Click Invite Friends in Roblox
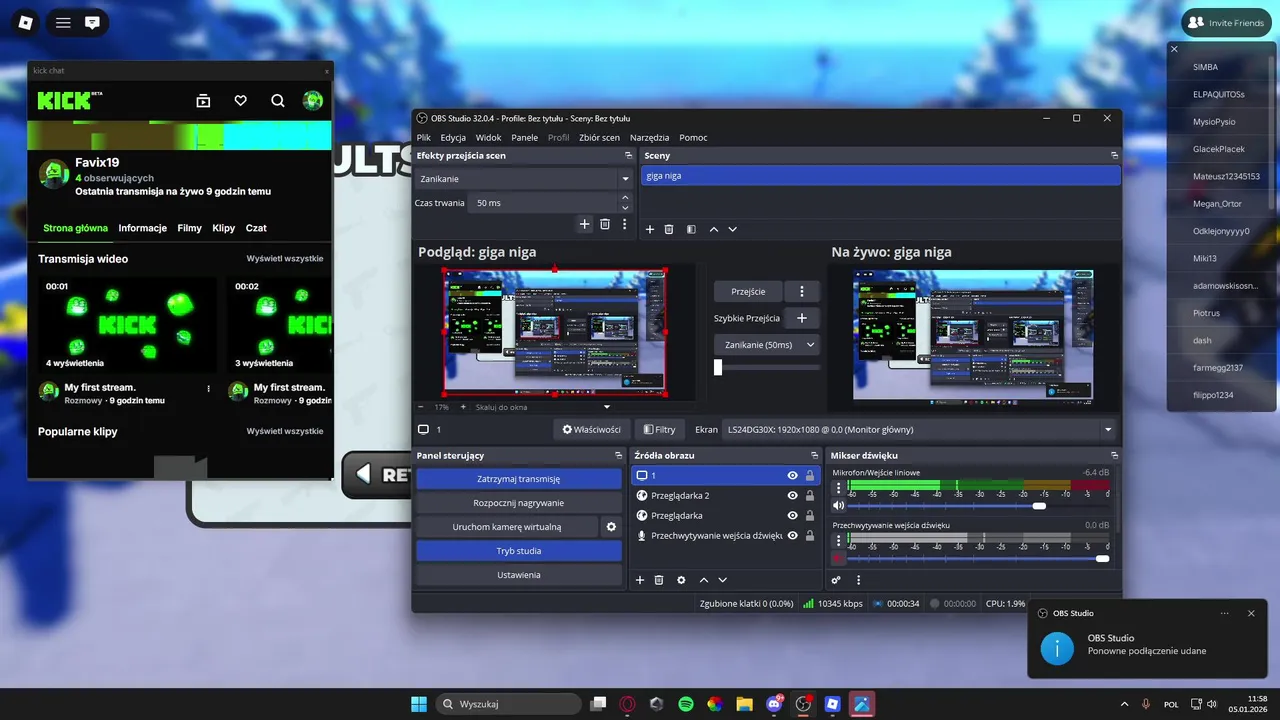1280x720 pixels. (x=1226, y=22)
